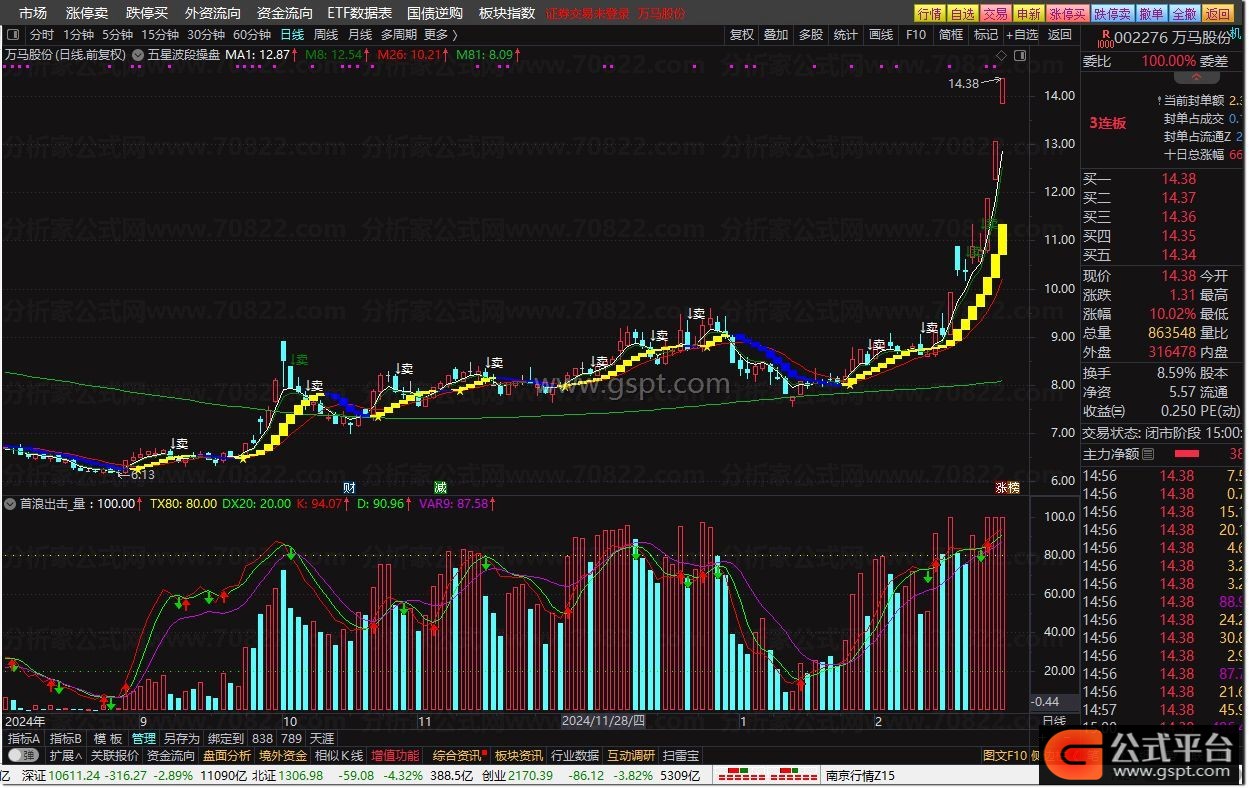Viewport: 1249px width, 788px height.
Task: Open the 板块指数 menu
Action: 507,13
